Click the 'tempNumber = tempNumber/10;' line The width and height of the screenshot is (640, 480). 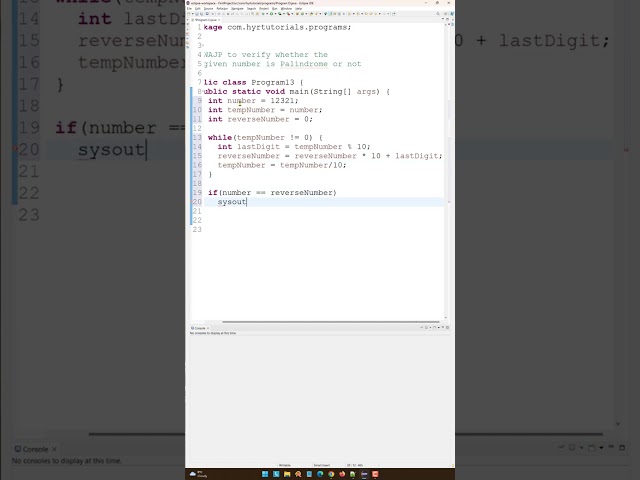[282, 165]
